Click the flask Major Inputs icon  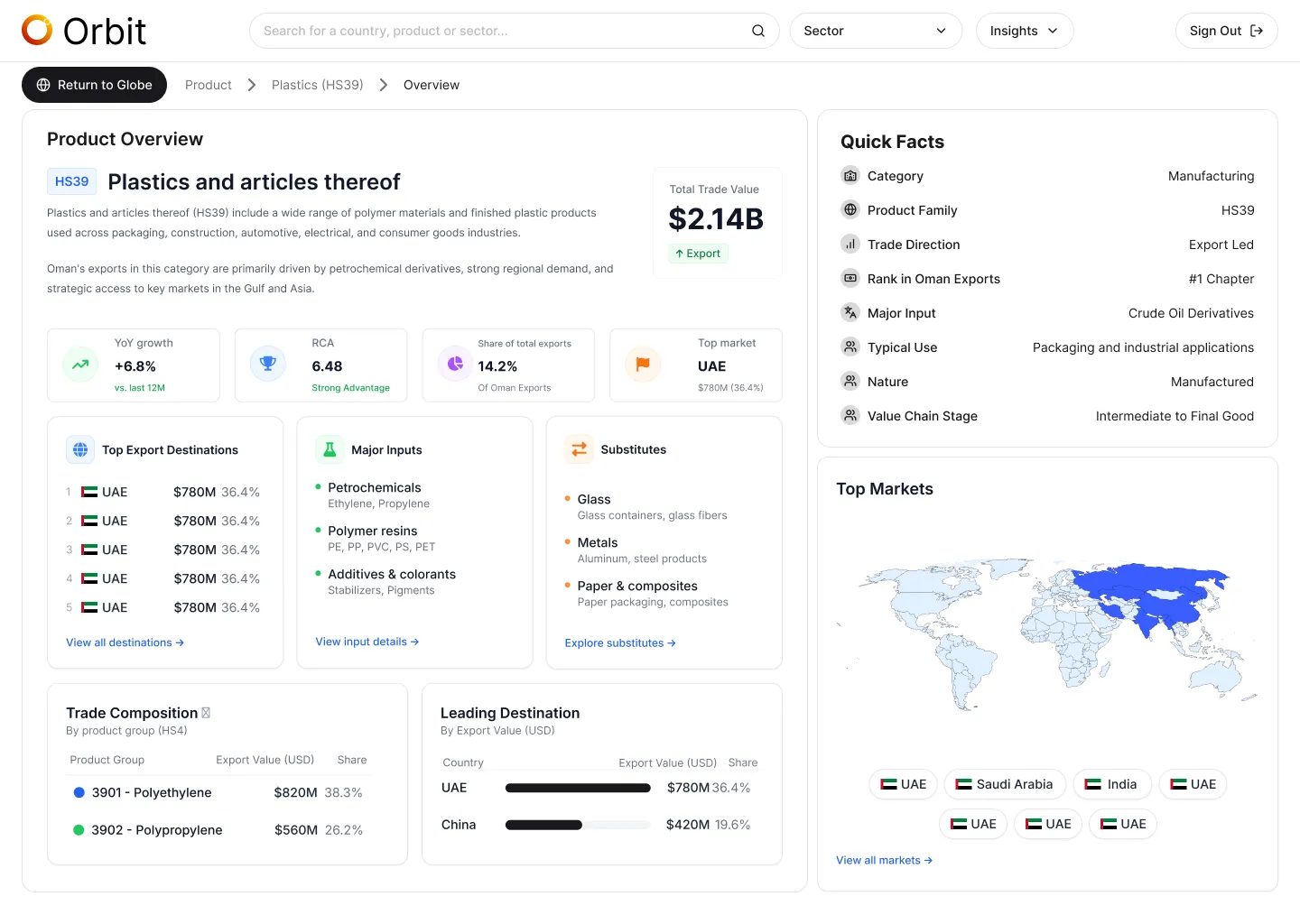330,449
